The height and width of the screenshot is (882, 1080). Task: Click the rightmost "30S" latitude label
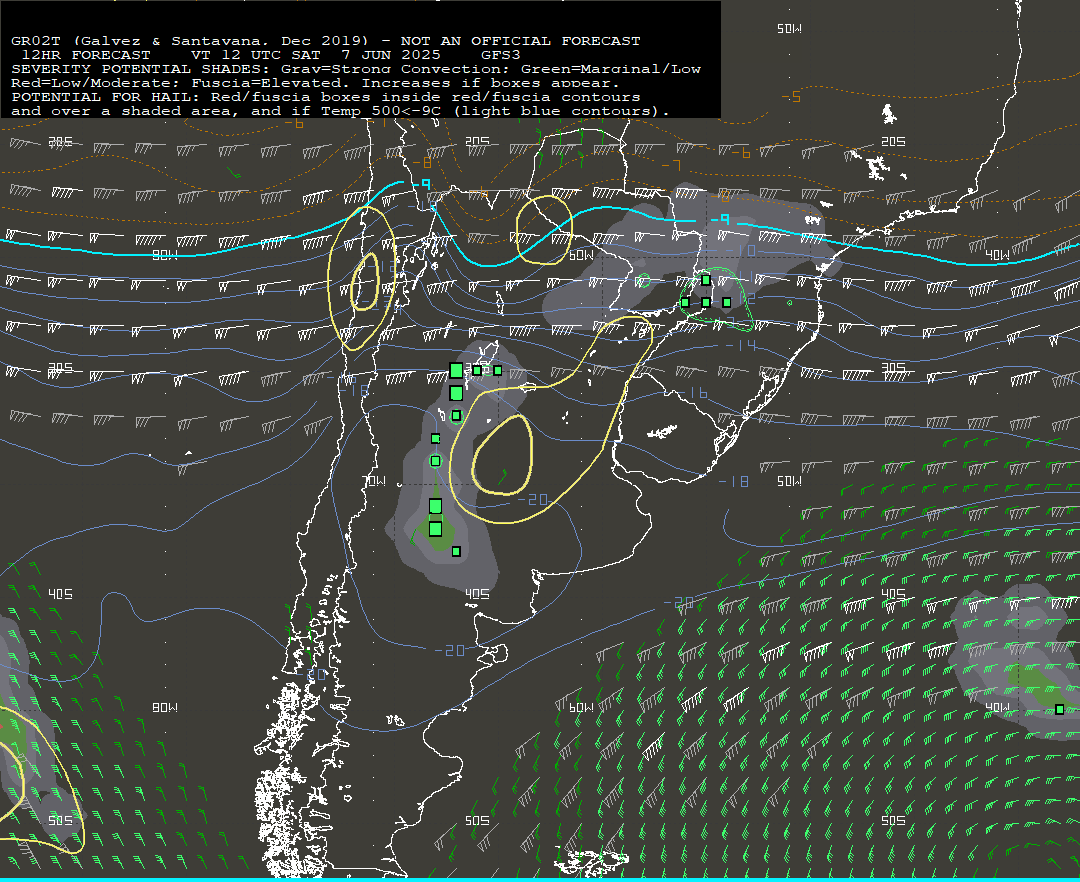(893, 368)
